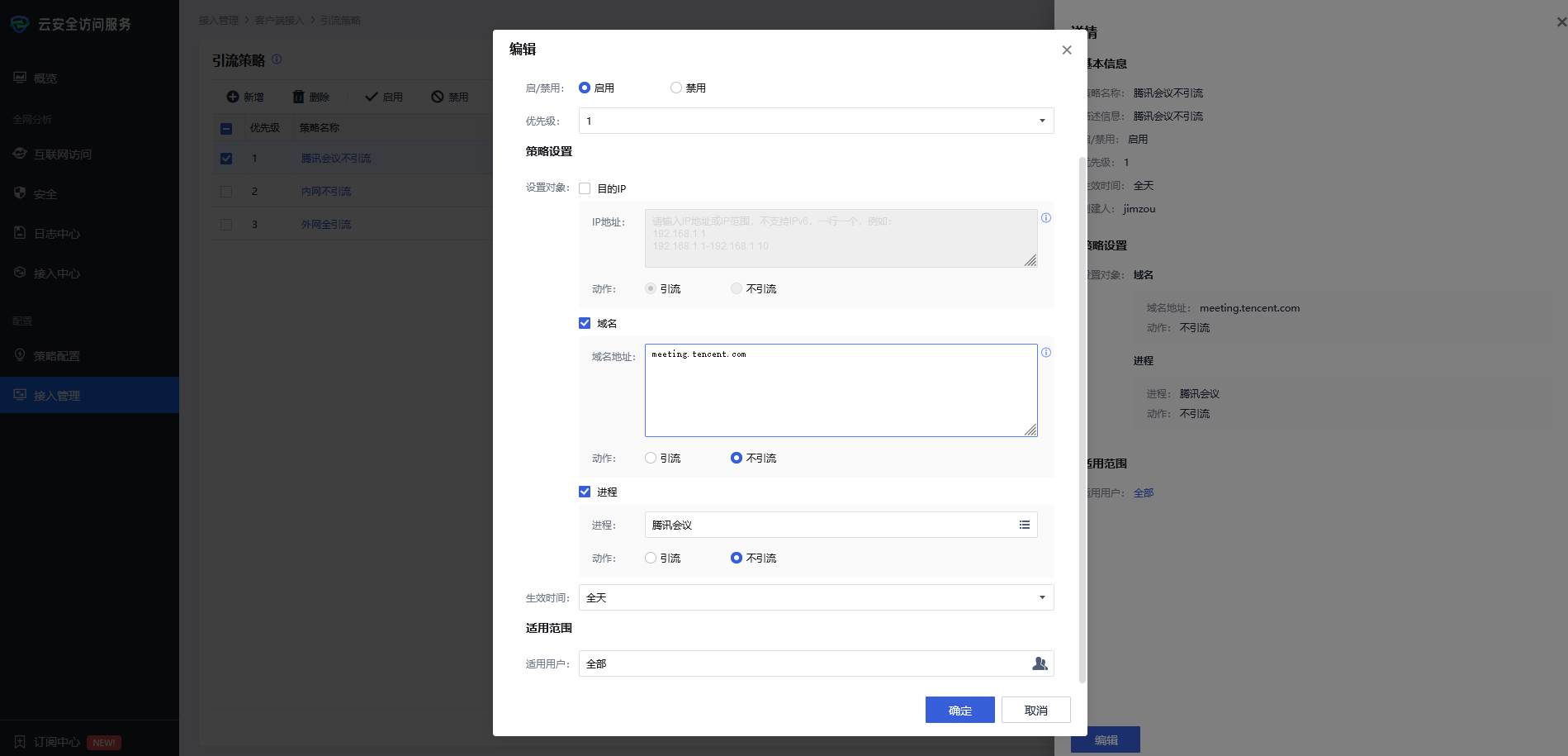The image size is (1568, 756).
Task: Click the dialog's vertical scrollbar
Action: point(1082,420)
